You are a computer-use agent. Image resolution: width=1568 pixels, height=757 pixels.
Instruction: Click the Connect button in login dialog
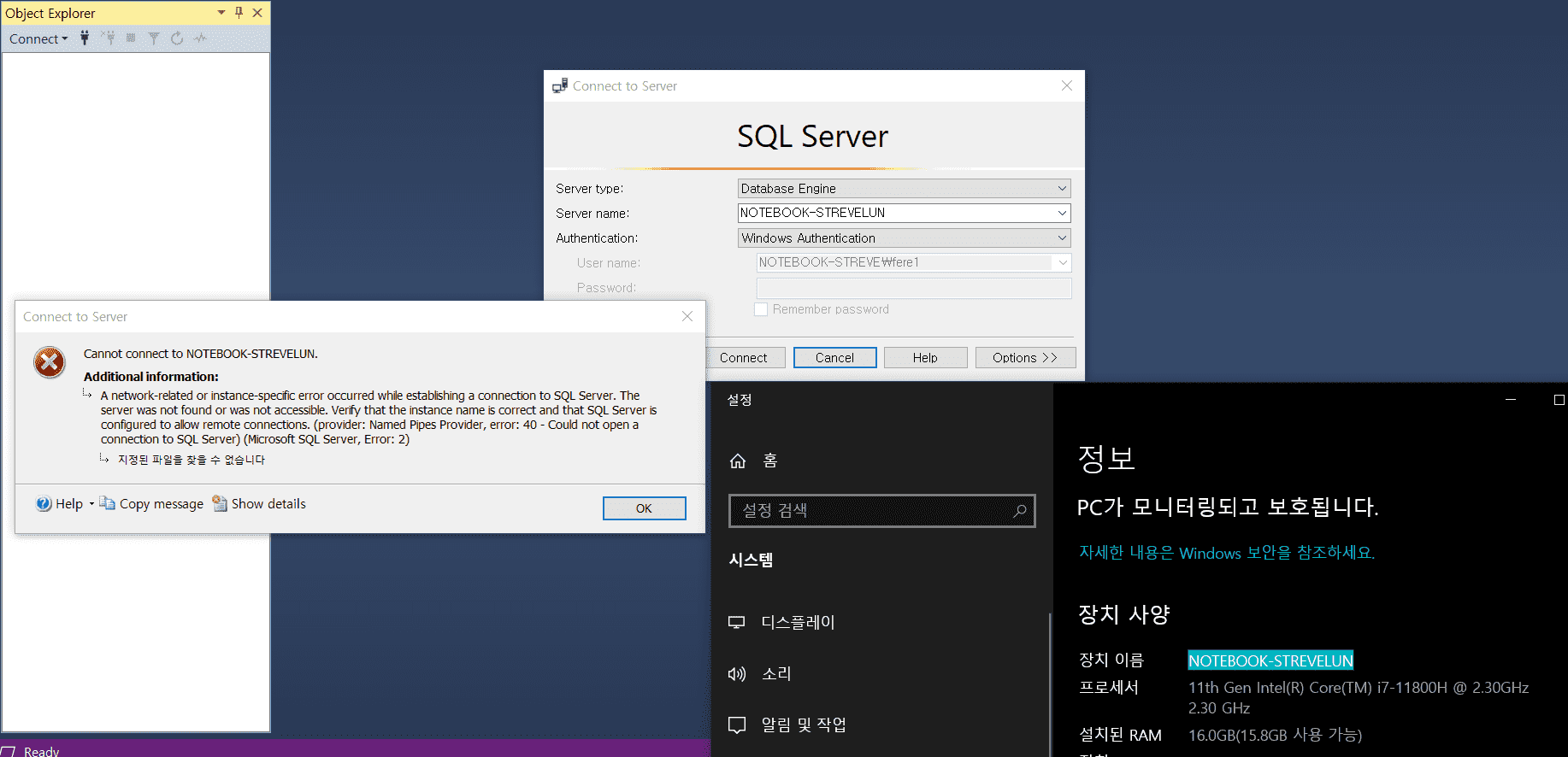coord(743,358)
